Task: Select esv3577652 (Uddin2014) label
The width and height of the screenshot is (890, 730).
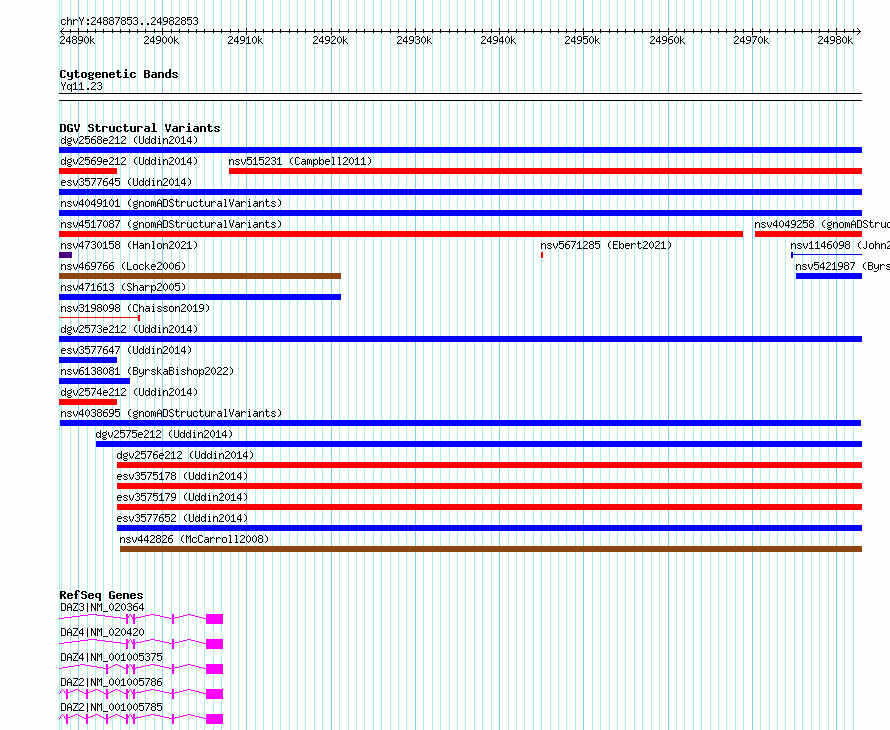Action: point(182,518)
